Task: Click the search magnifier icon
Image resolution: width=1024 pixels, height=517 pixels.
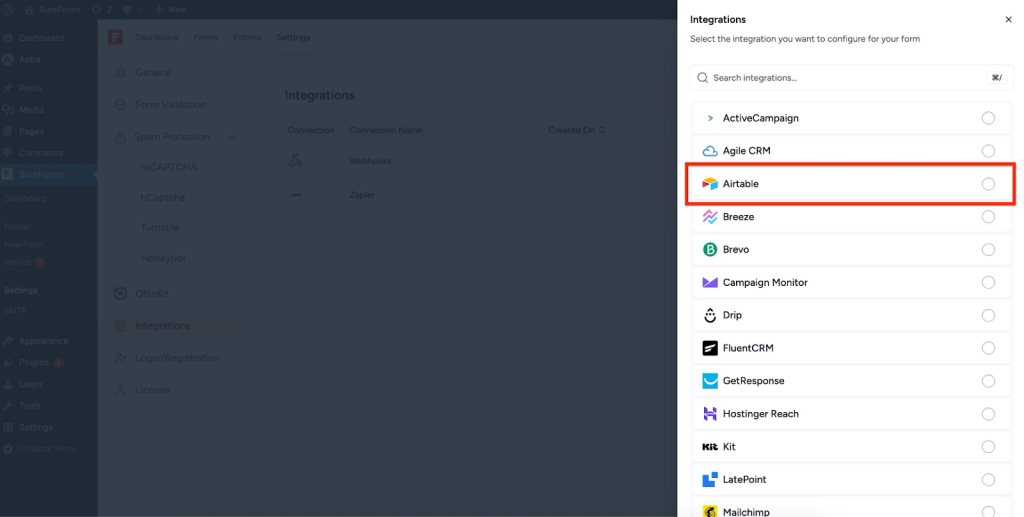Action: click(703, 78)
